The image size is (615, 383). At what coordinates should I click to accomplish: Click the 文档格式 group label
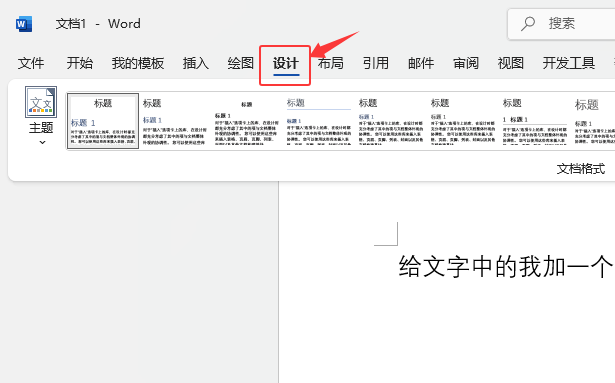coord(581,169)
